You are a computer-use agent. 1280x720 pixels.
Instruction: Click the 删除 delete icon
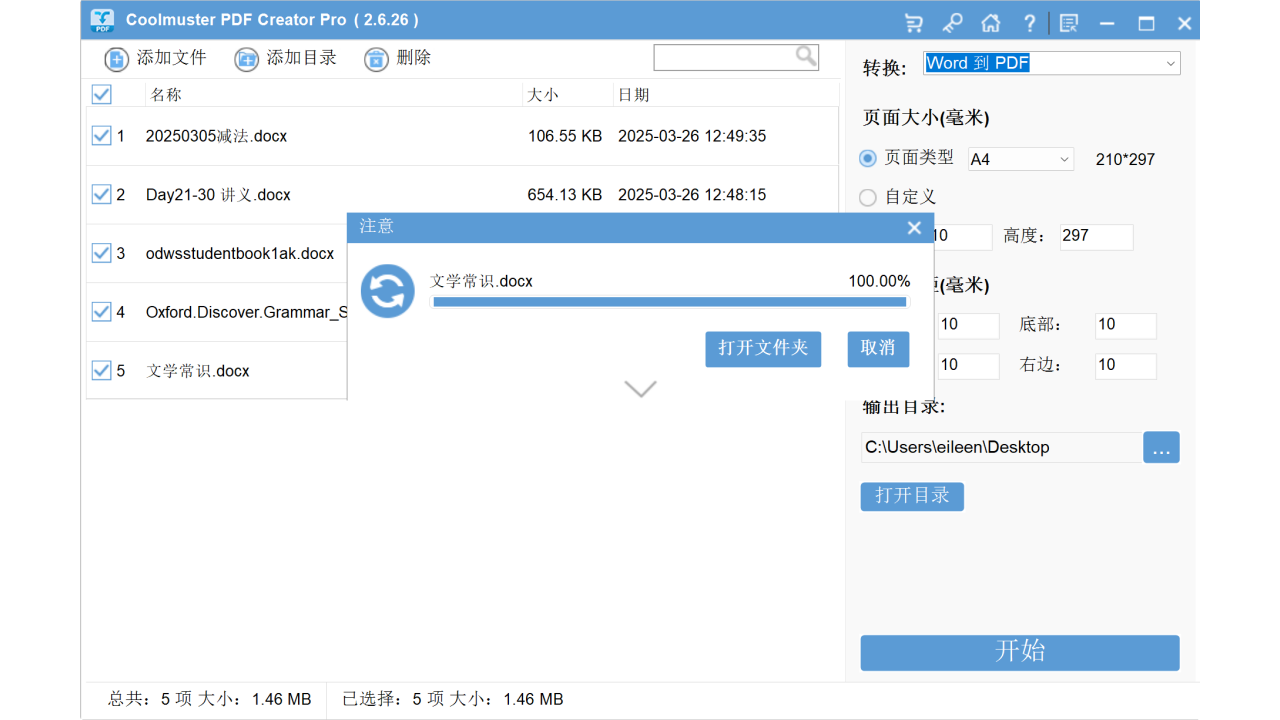[x=376, y=60]
